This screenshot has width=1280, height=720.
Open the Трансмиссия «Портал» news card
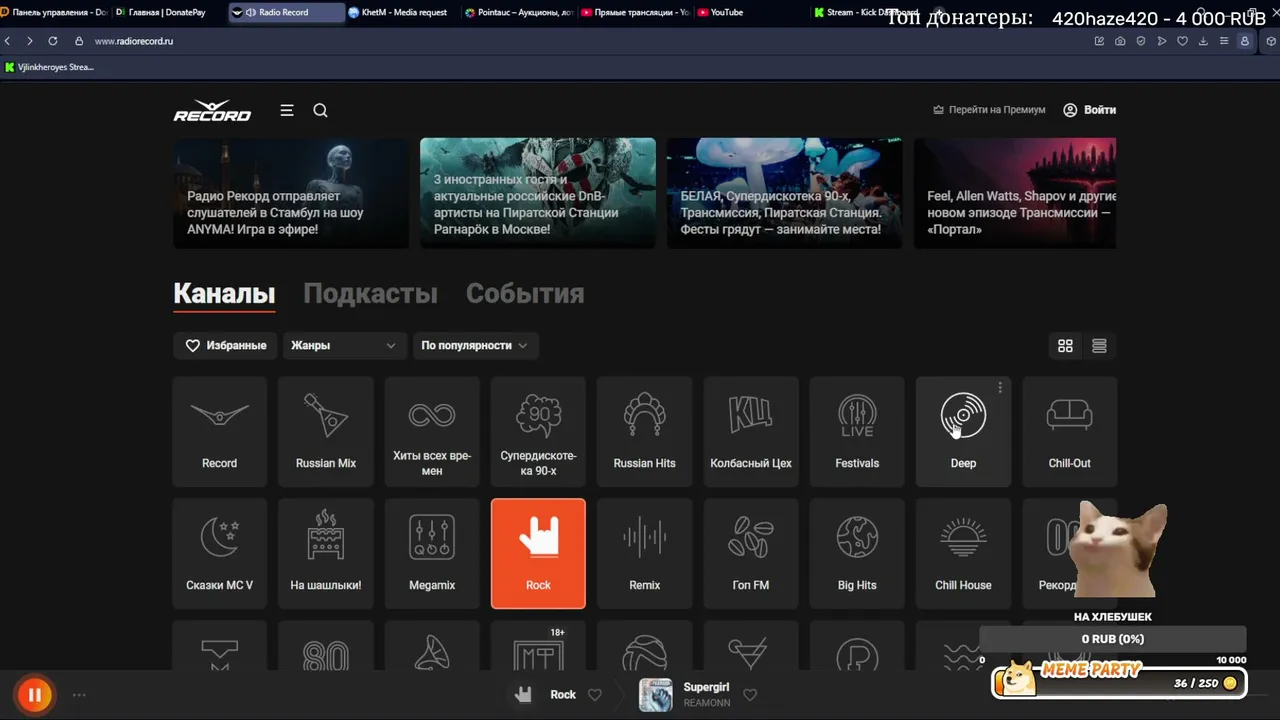pos(1015,193)
